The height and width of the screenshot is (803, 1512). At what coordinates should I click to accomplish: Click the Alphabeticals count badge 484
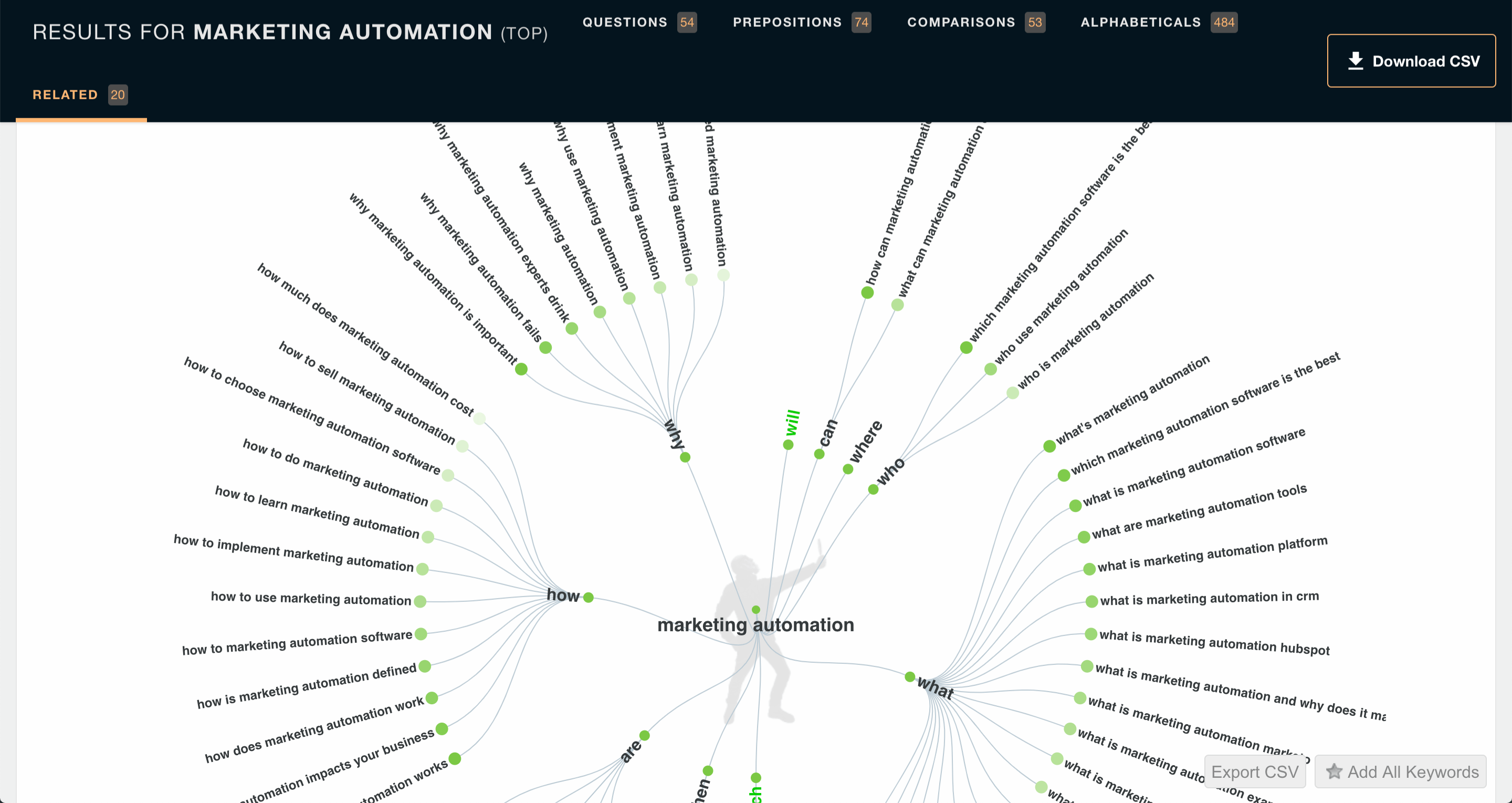click(x=1224, y=22)
